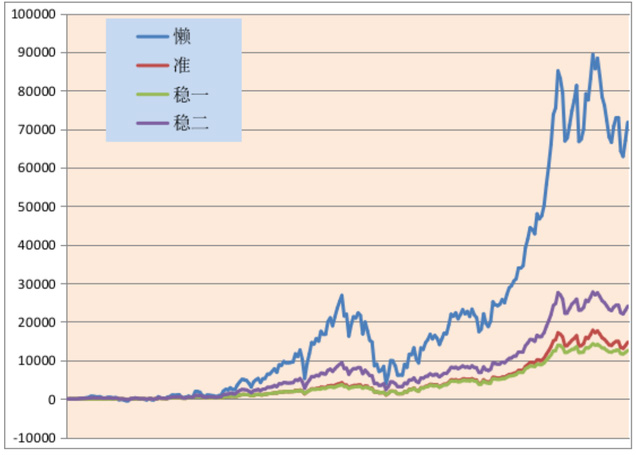Click the 60000 y-axis label
The width and height of the screenshot is (636, 455).
(34, 168)
